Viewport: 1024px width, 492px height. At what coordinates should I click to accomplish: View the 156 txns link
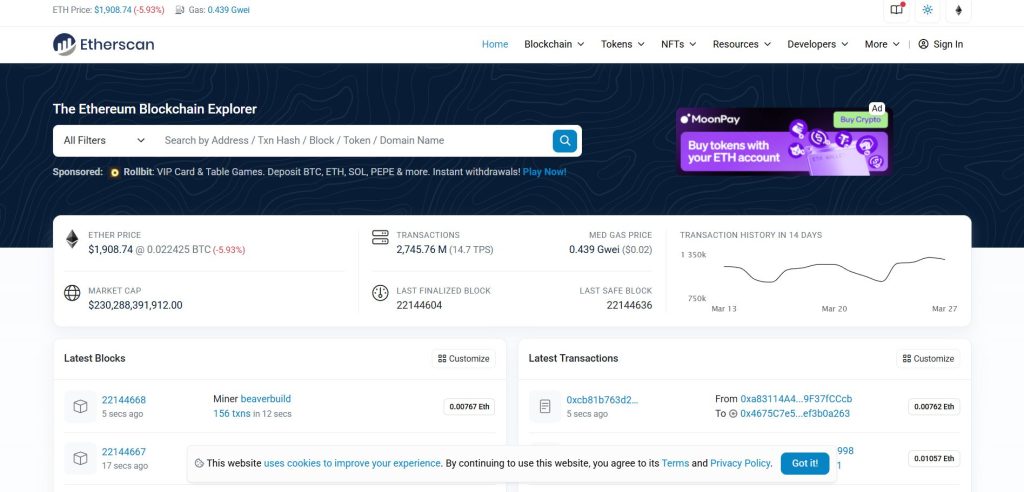click(231, 414)
